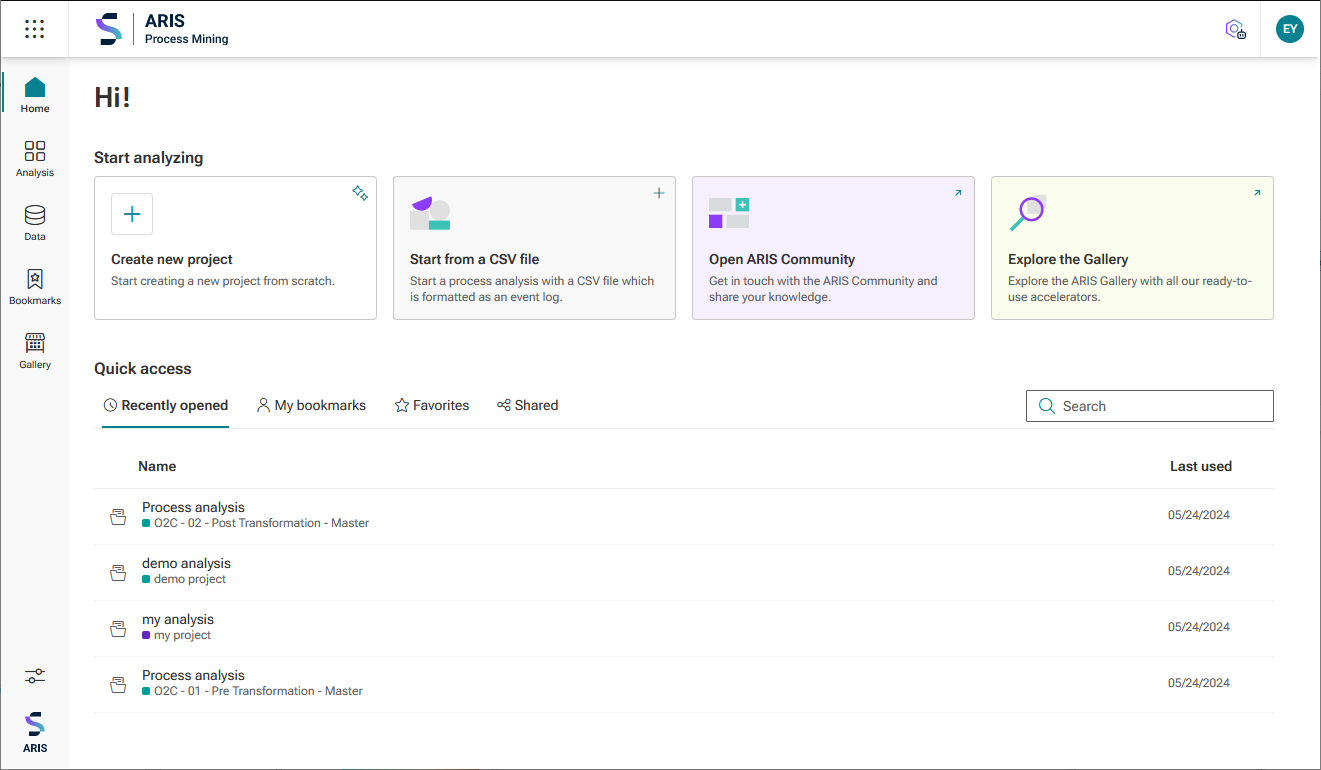The width and height of the screenshot is (1321, 770).
Task: Click the 05/24/2024 date in demo analysis row
Action: pyautogui.click(x=1199, y=571)
